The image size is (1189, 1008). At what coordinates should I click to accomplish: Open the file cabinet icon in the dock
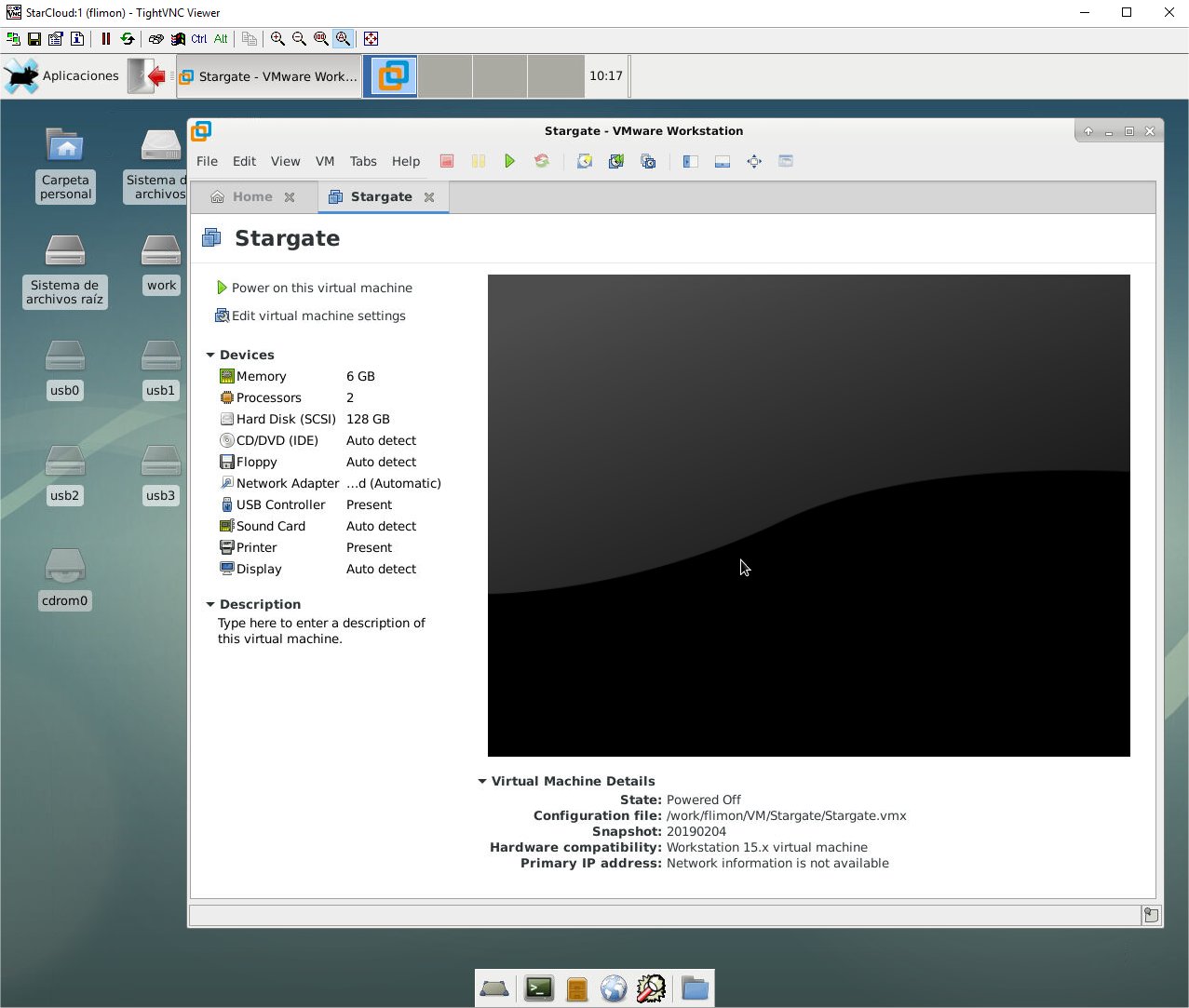[576, 988]
